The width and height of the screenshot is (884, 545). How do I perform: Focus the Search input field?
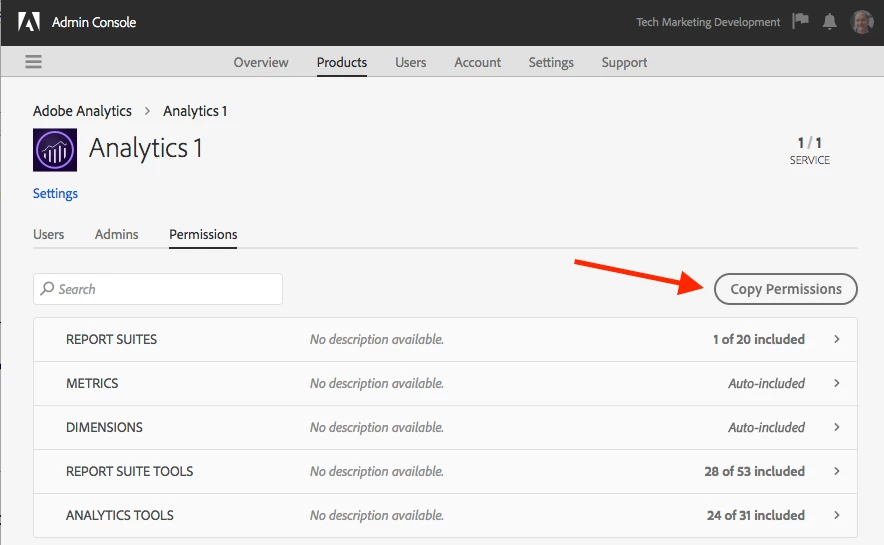click(x=158, y=289)
